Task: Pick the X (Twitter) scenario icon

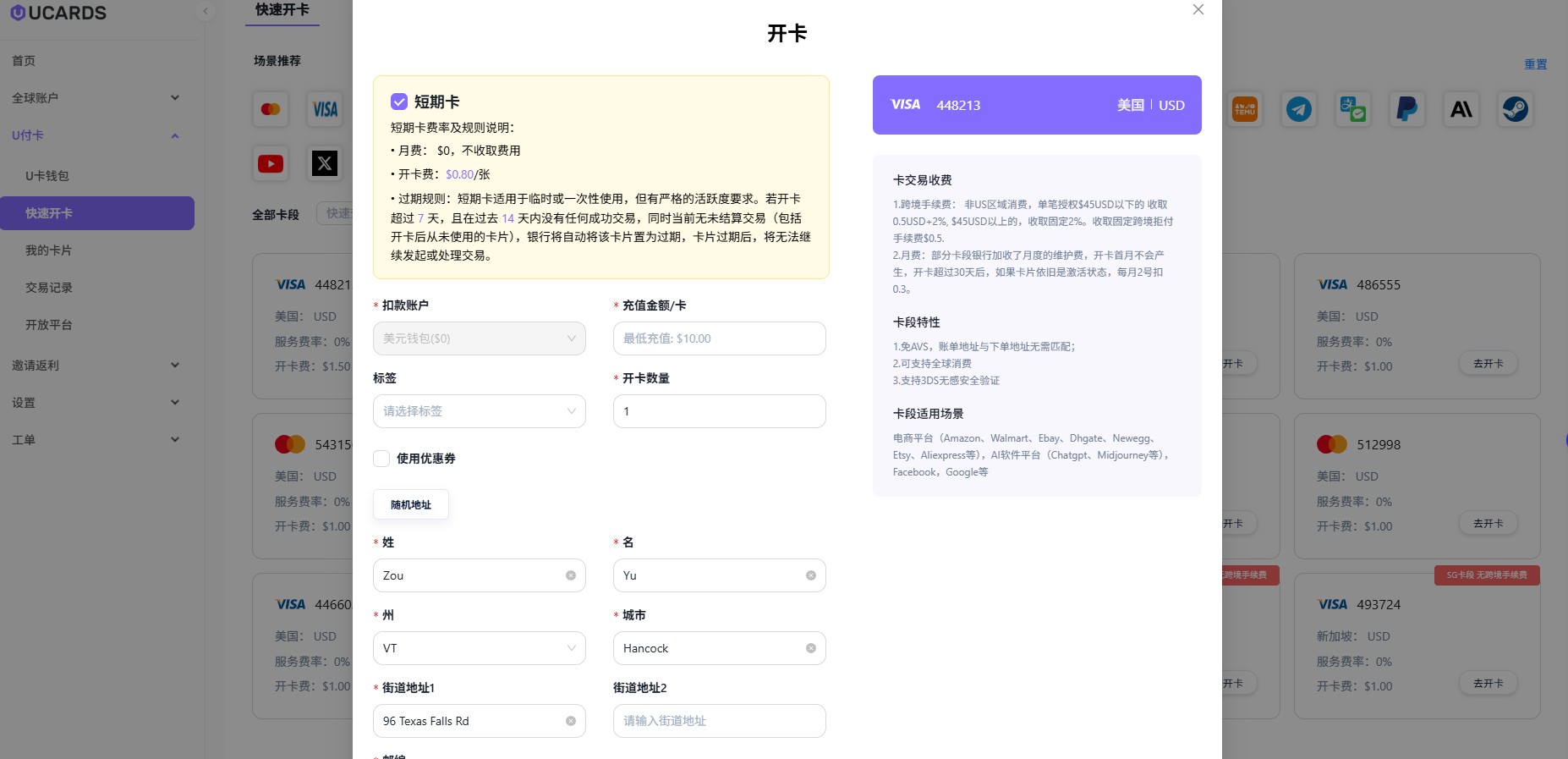Action: pos(325,163)
